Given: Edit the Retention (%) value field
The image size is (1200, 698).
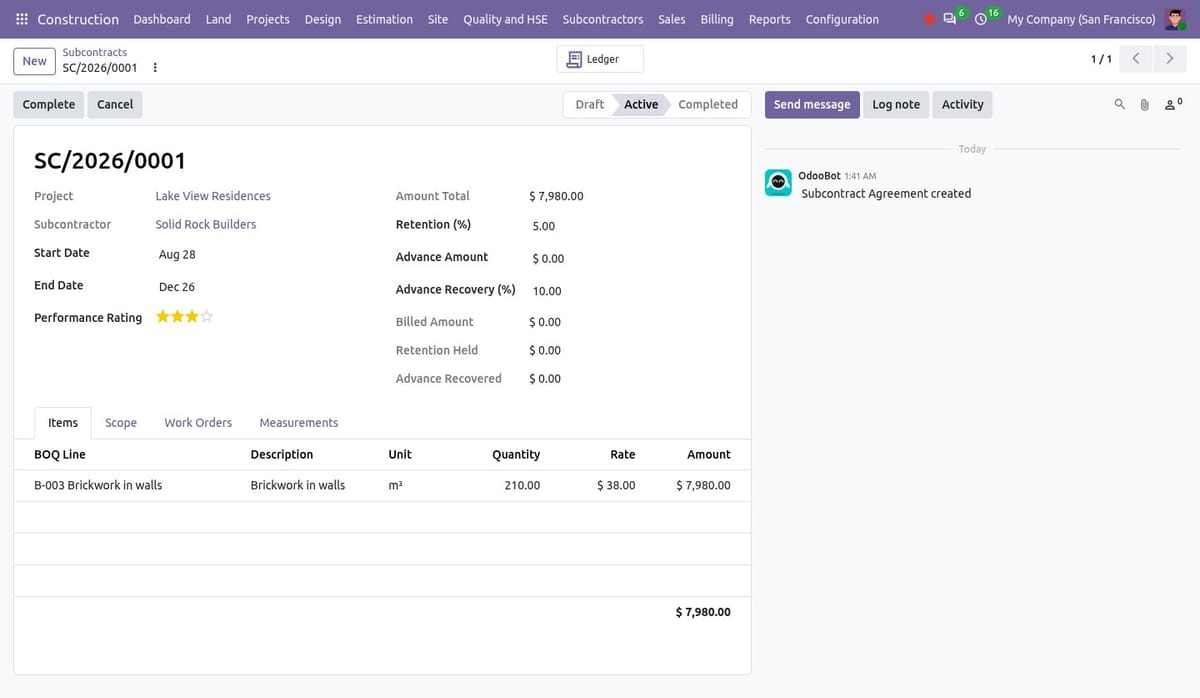Looking at the screenshot, I should coord(630,226).
